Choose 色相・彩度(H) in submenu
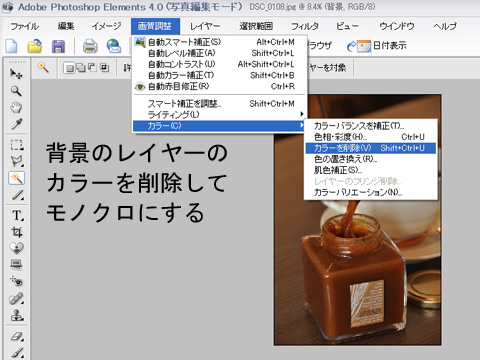 (x=370, y=137)
